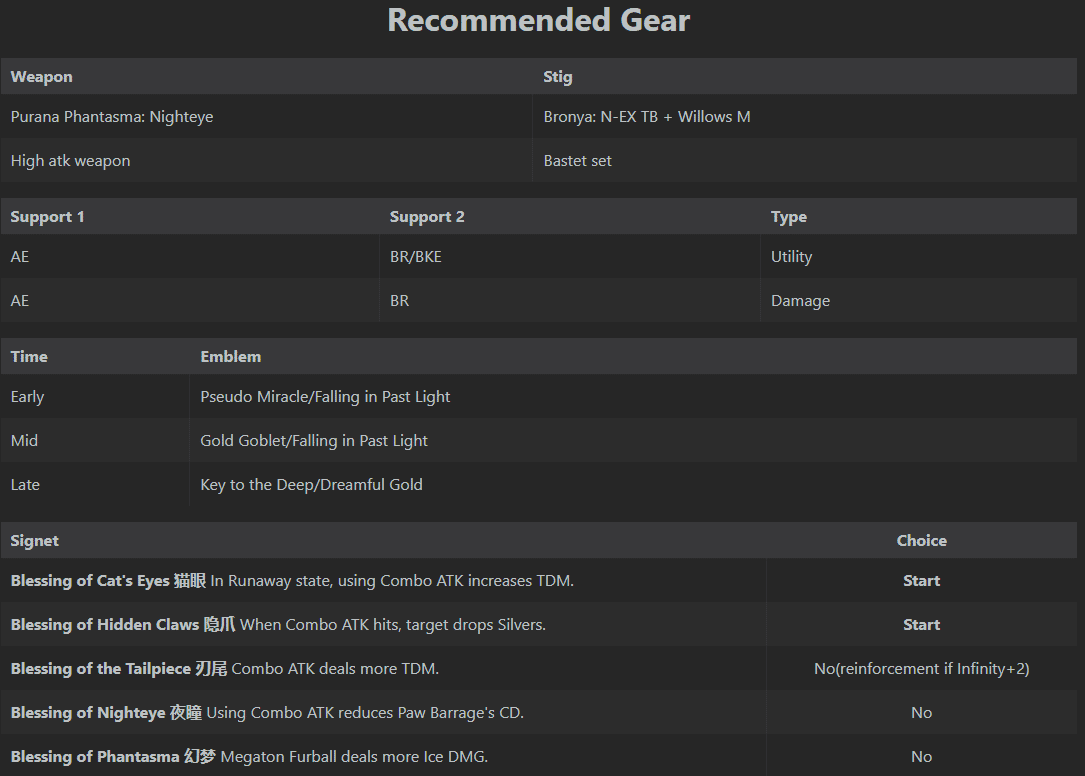Image resolution: width=1085 pixels, height=776 pixels.
Task: Click the Blessing of Nighteye signet row
Action: tap(267, 713)
